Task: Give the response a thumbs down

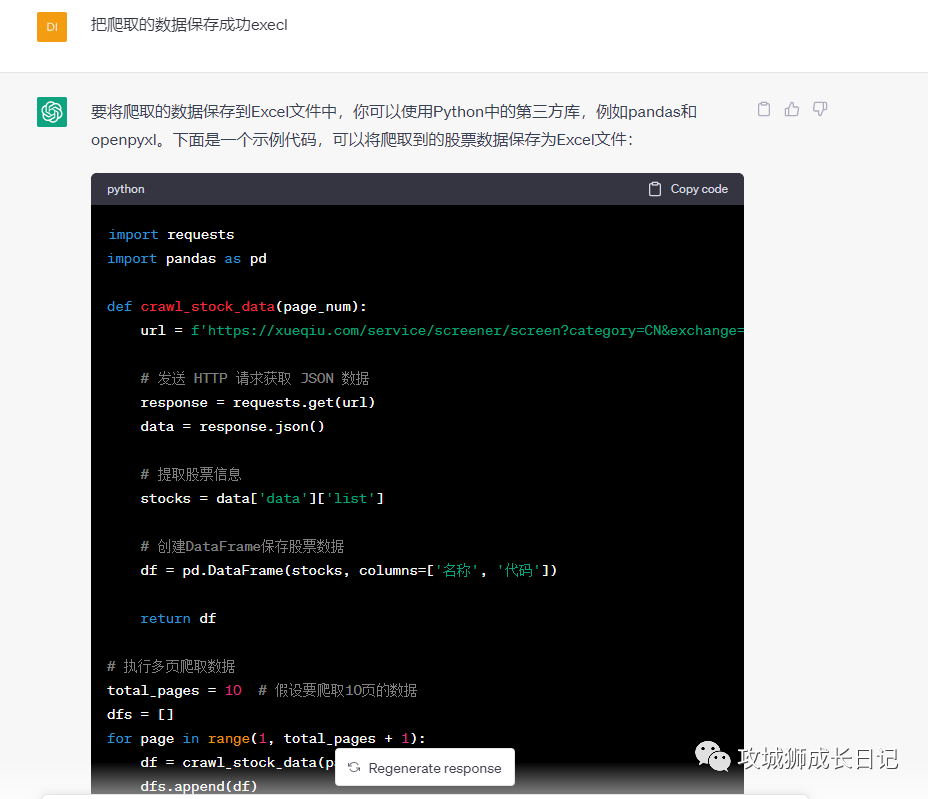Action: (820, 109)
